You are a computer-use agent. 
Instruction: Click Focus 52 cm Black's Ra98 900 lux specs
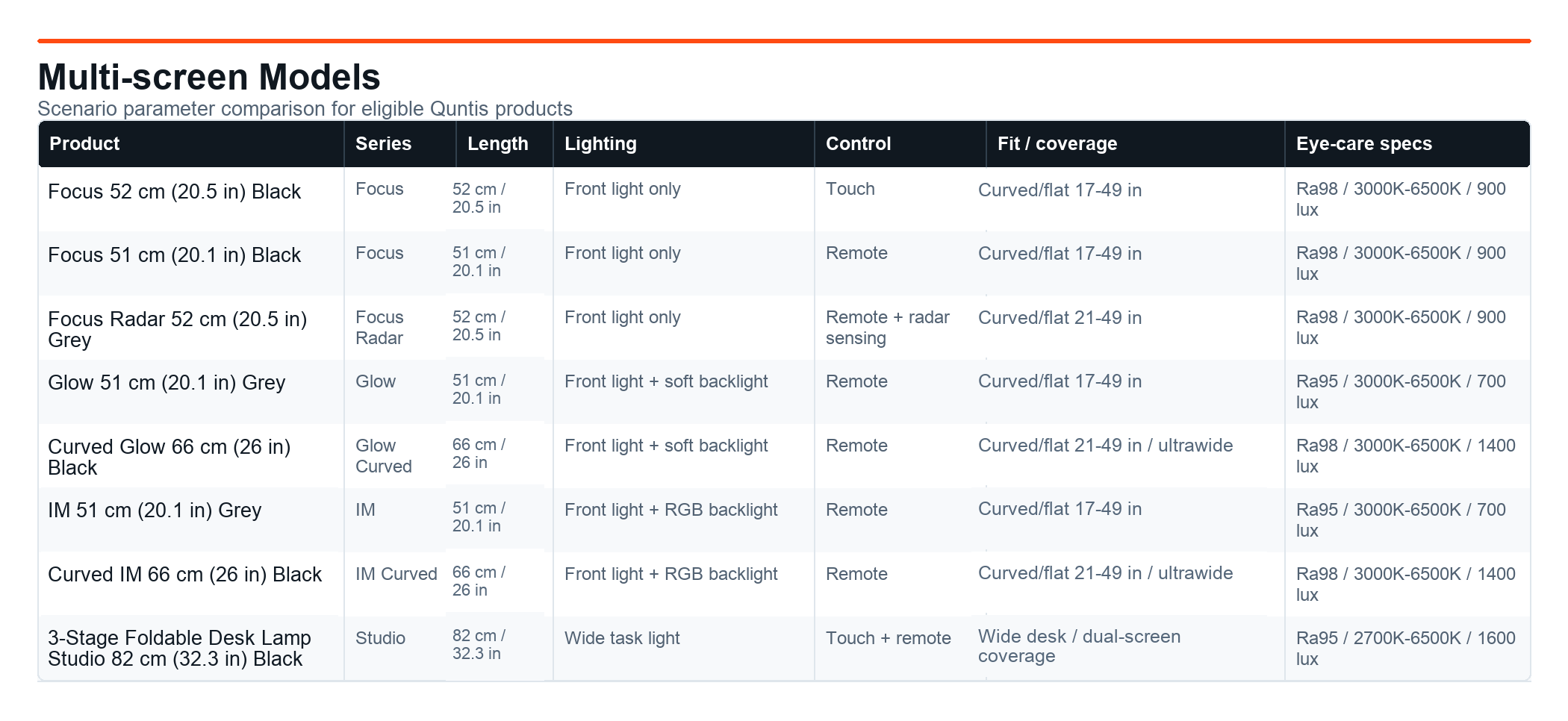(x=1401, y=199)
